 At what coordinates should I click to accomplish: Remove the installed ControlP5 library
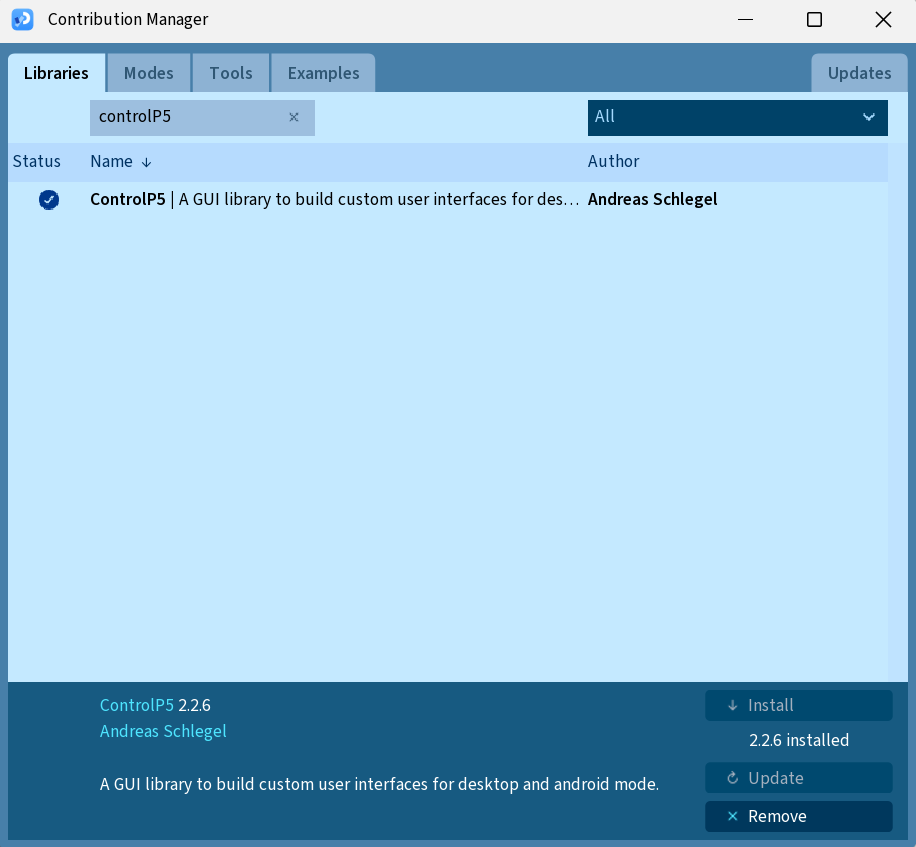pyautogui.click(x=798, y=816)
